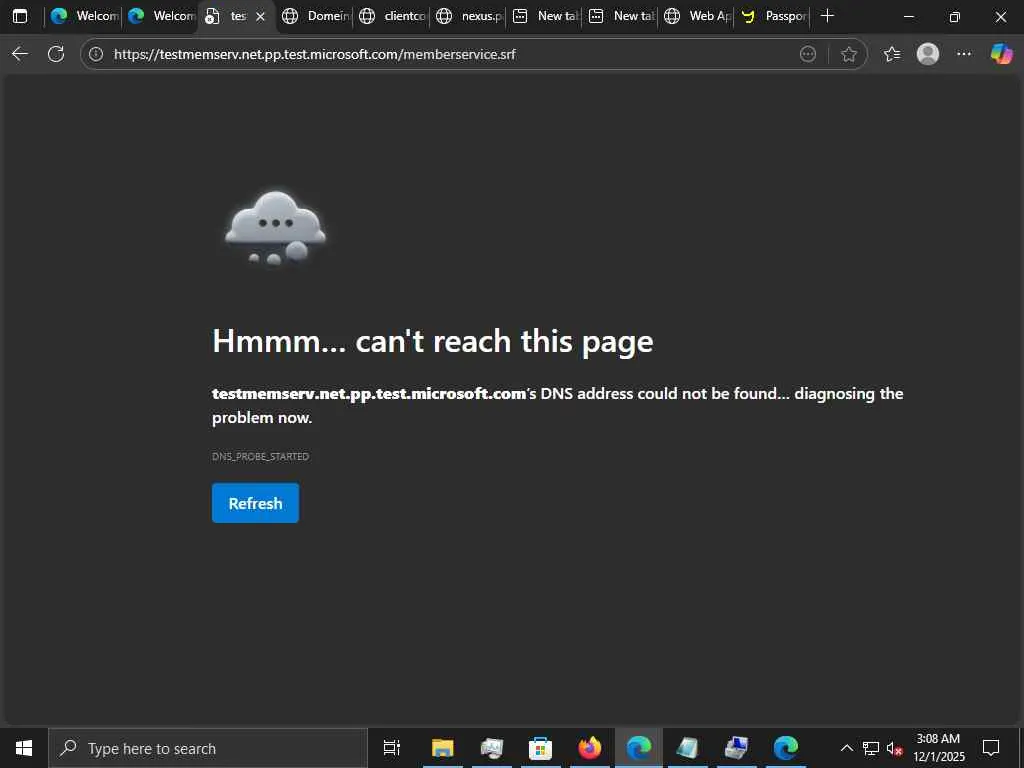Click the muted volume tray icon
The width and height of the screenshot is (1024, 768).
[895, 748]
